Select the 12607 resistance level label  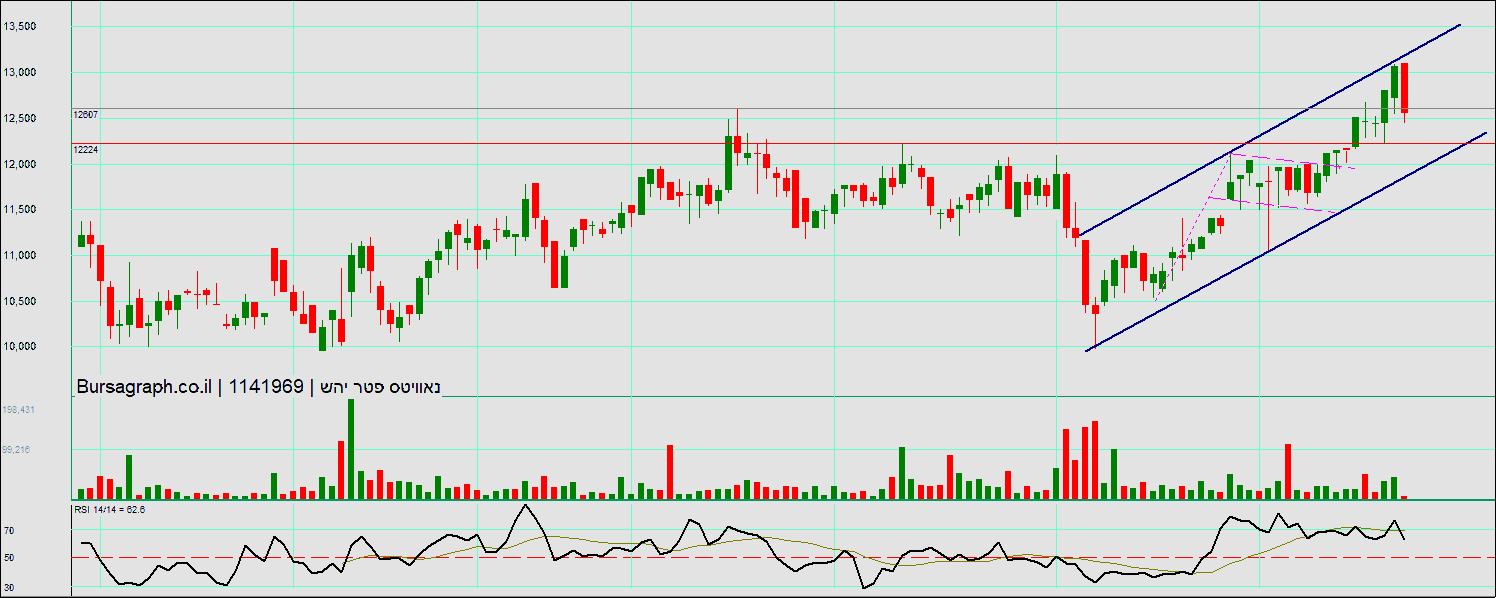click(x=86, y=114)
